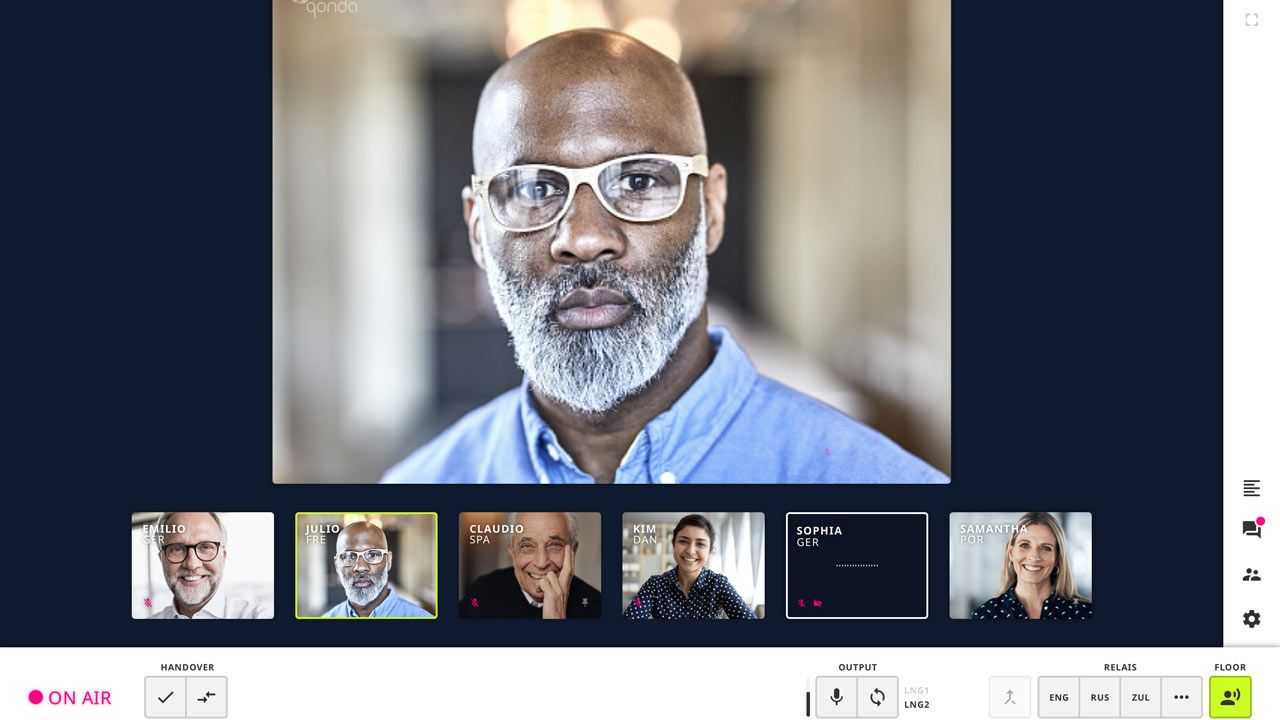
Task: Toggle the Floor audio button
Action: click(1230, 697)
